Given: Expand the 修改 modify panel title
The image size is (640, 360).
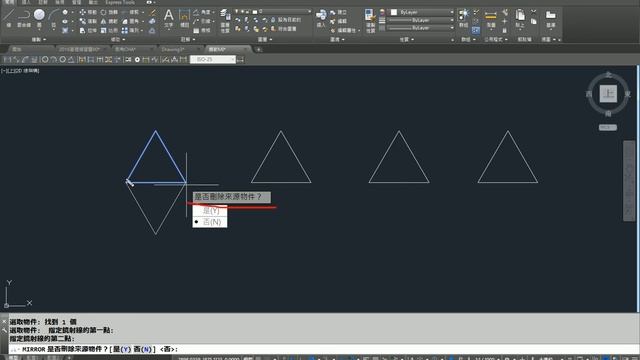Looking at the screenshot, I should [118, 40].
